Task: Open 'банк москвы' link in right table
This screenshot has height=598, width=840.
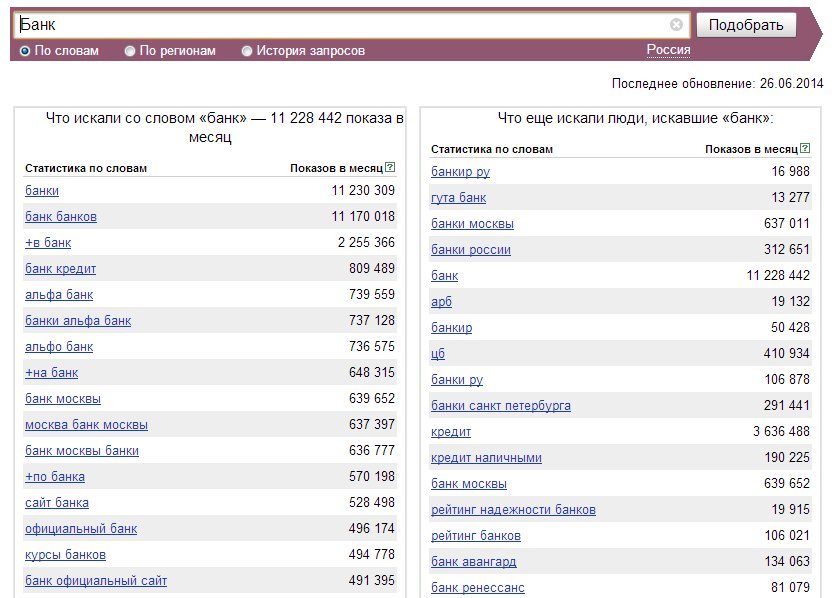Action: [469, 484]
